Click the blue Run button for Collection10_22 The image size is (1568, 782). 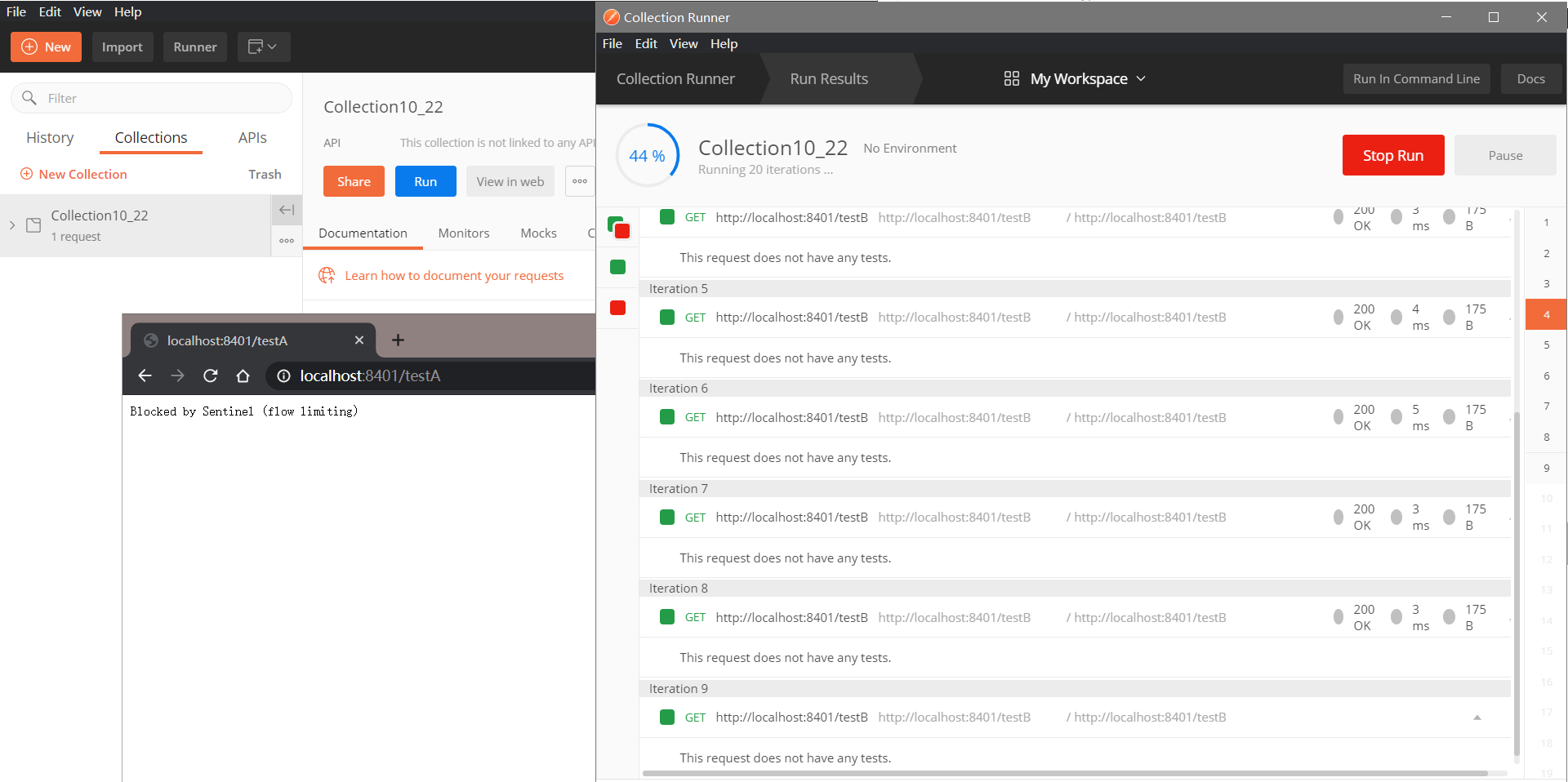[425, 181]
